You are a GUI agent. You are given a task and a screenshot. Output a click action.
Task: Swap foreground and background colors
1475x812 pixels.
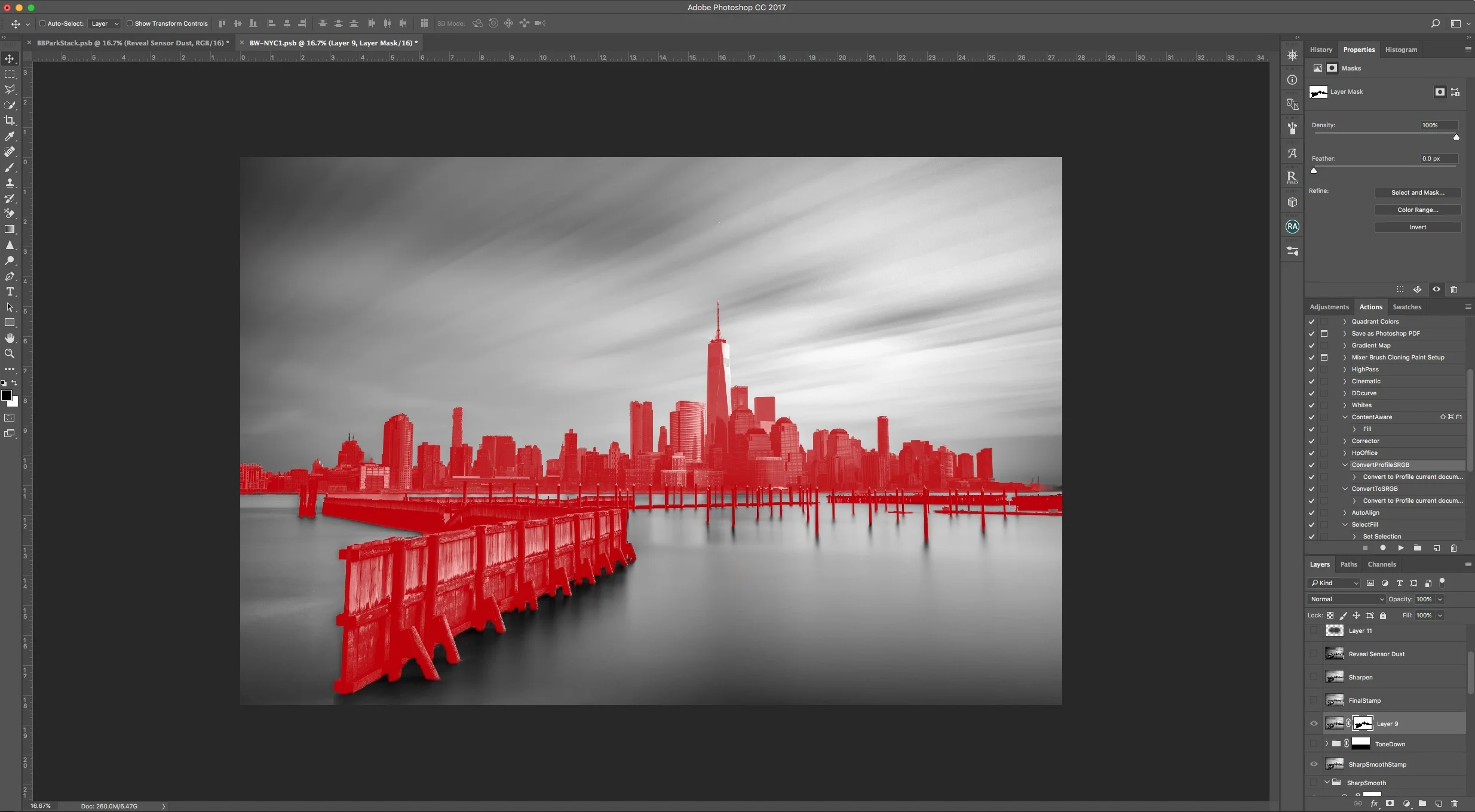coord(14,383)
